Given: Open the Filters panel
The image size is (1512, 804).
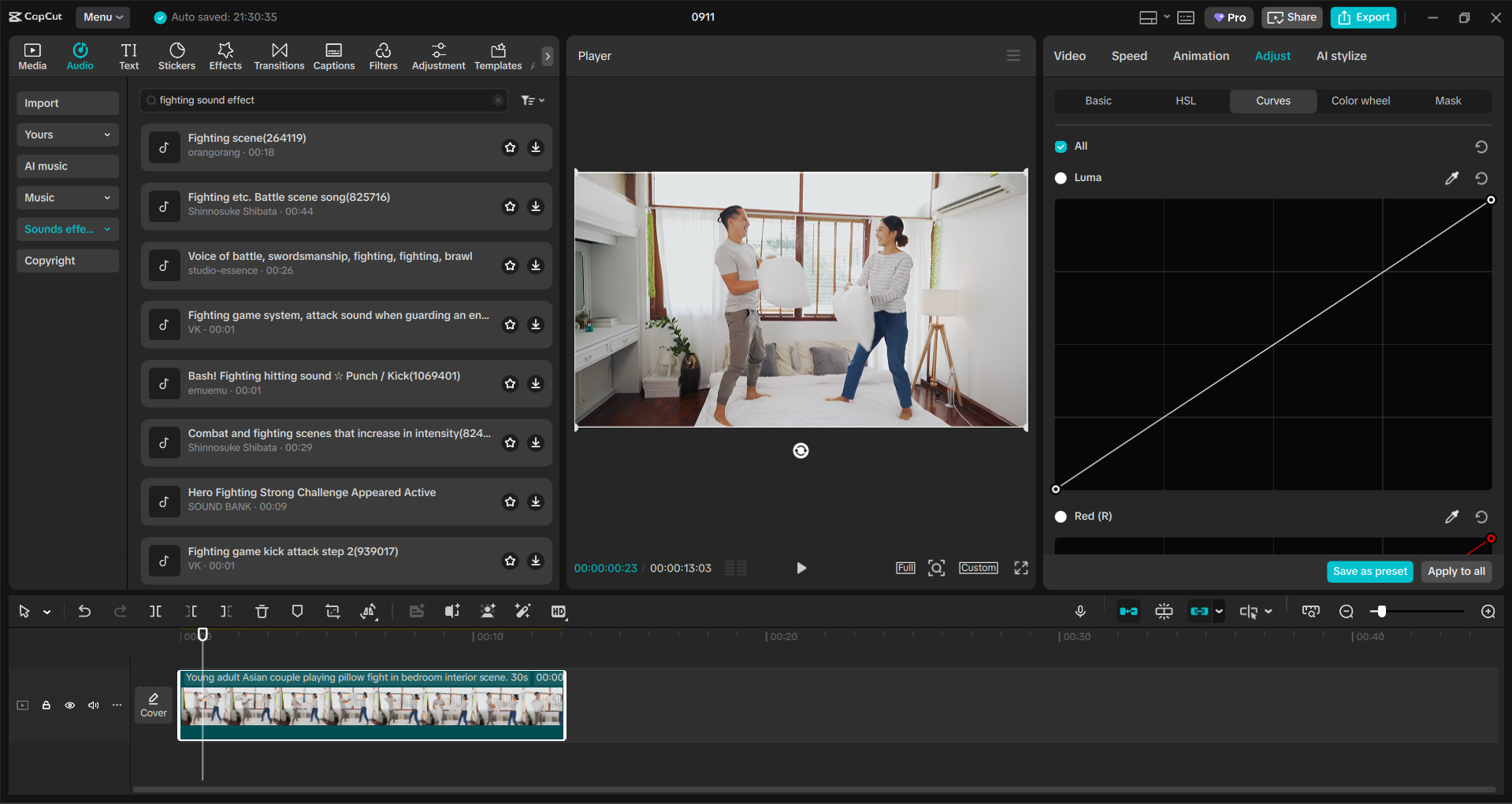Looking at the screenshot, I should (x=384, y=55).
